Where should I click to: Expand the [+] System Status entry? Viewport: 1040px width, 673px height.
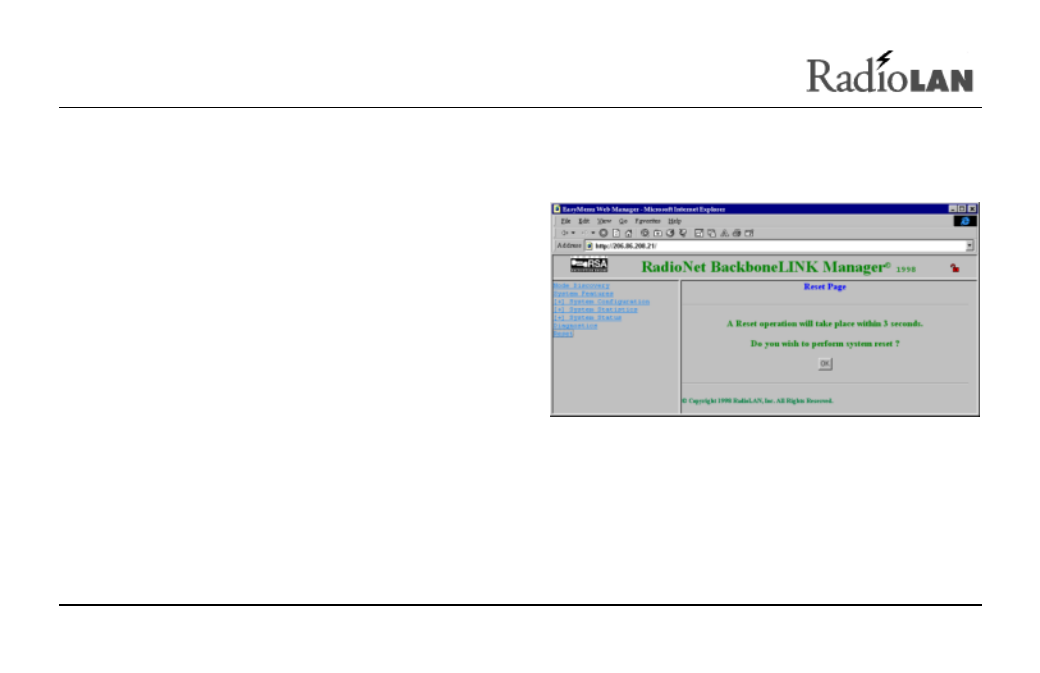pyautogui.click(x=588, y=318)
